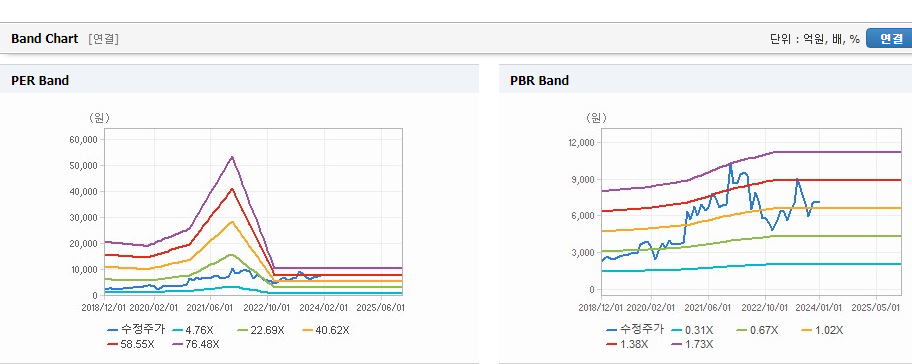
Task: Click the [연결] label beside Band Chart
Action: [104, 39]
